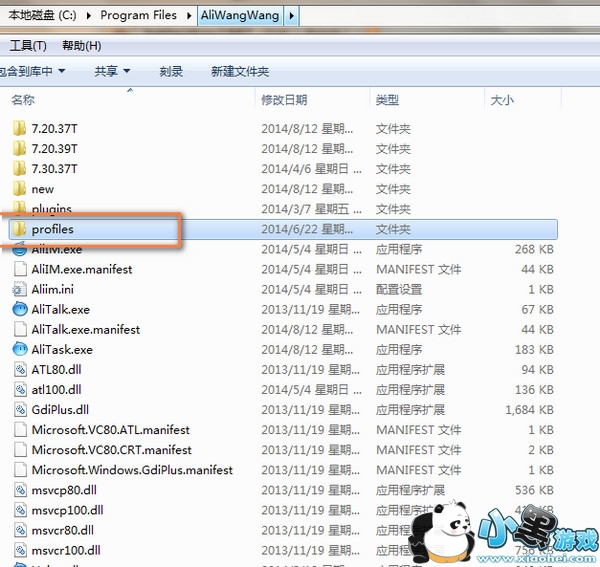
Task: Click the 183 KB size of AliTask.exe
Action: [x=534, y=349]
